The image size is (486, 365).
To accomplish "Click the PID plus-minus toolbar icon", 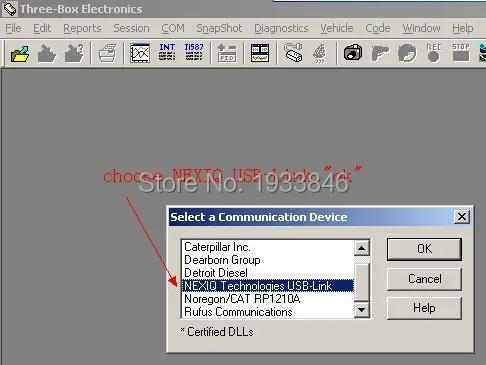I will [x=227, y=53].
